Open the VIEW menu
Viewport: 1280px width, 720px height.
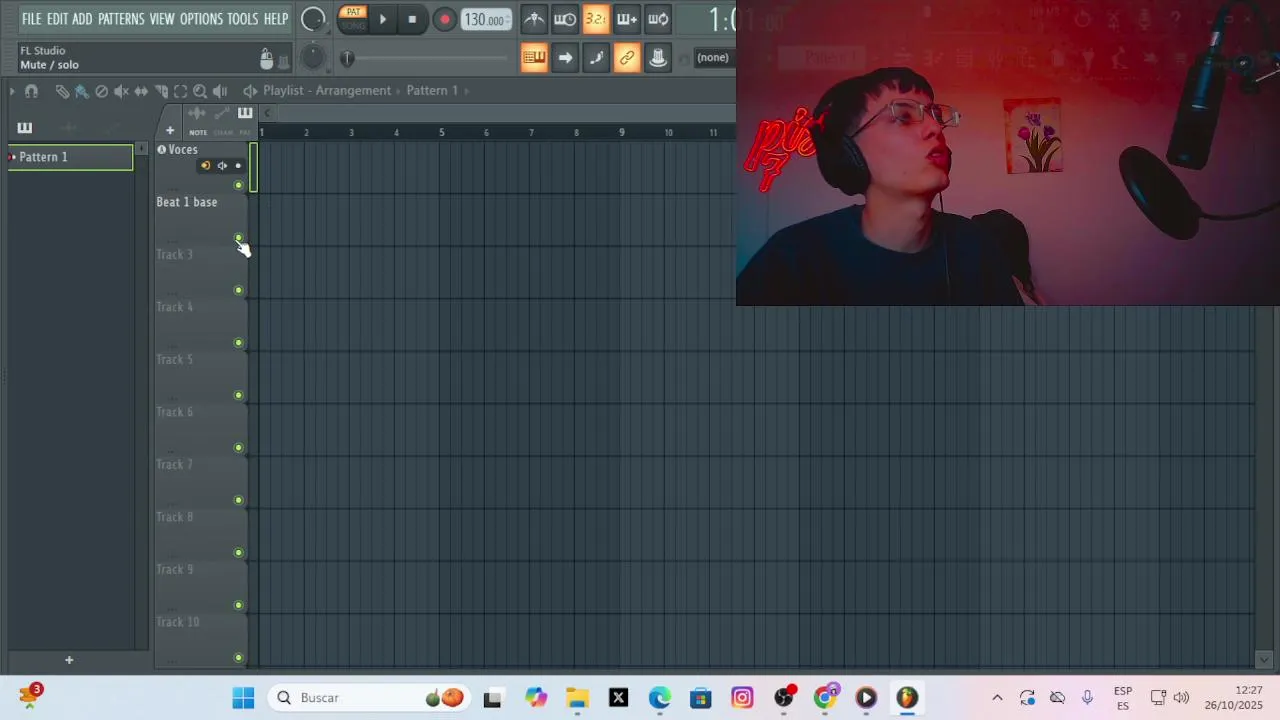162,19
